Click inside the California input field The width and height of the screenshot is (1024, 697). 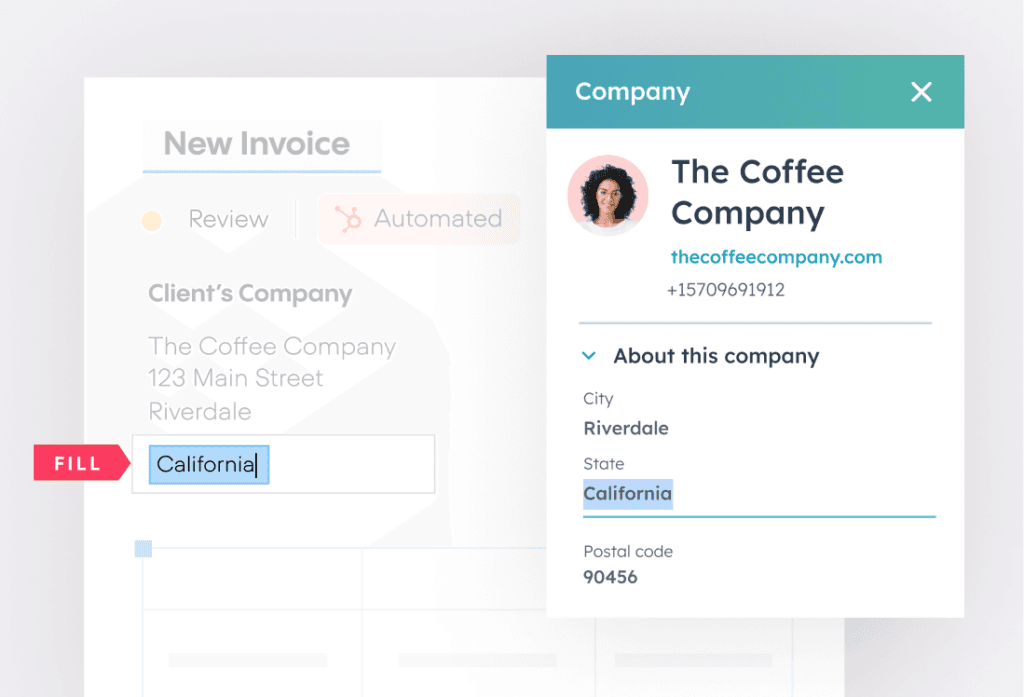coord(283,464)
